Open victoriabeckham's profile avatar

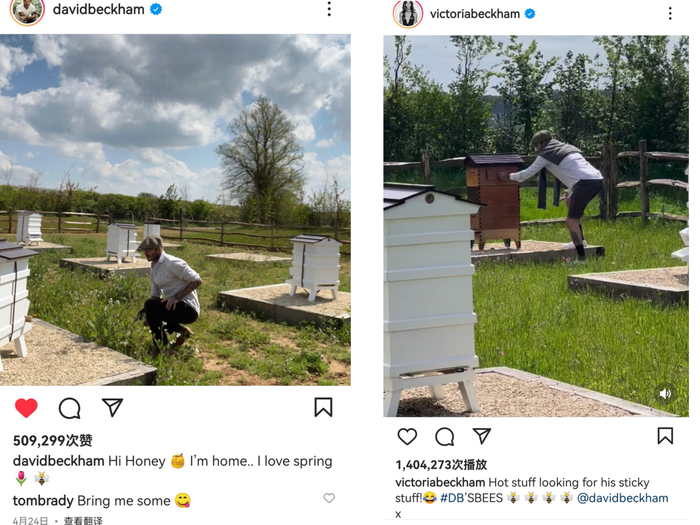[408, 13]
